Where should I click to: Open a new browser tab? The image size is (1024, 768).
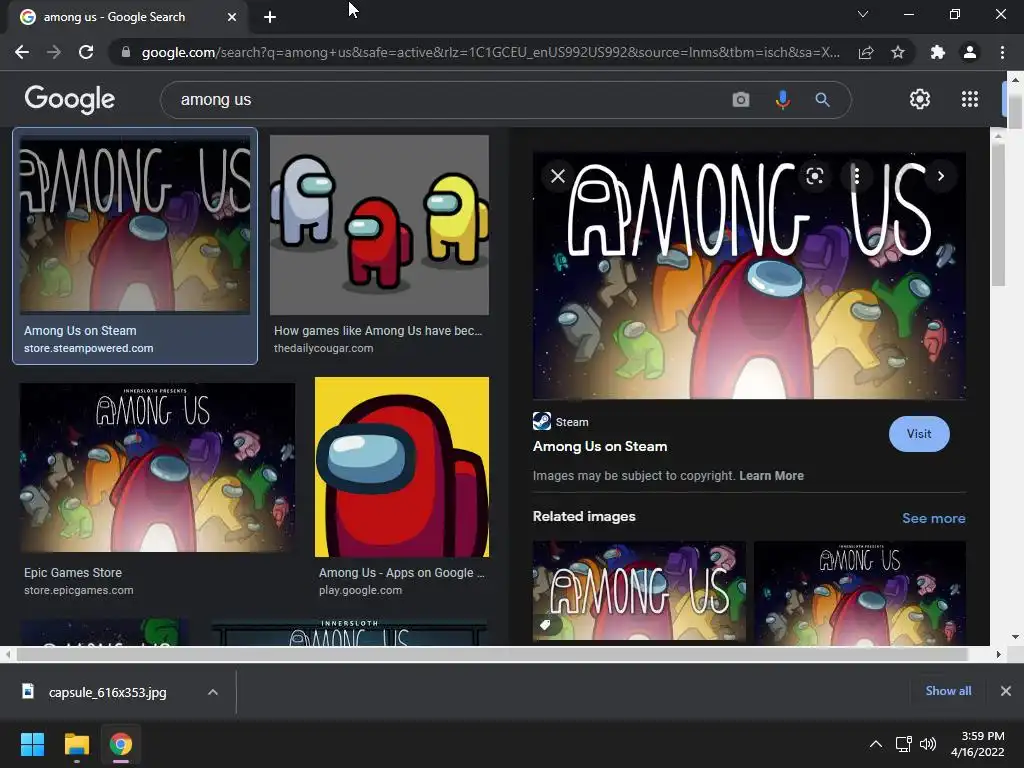(x=270, y=17)
